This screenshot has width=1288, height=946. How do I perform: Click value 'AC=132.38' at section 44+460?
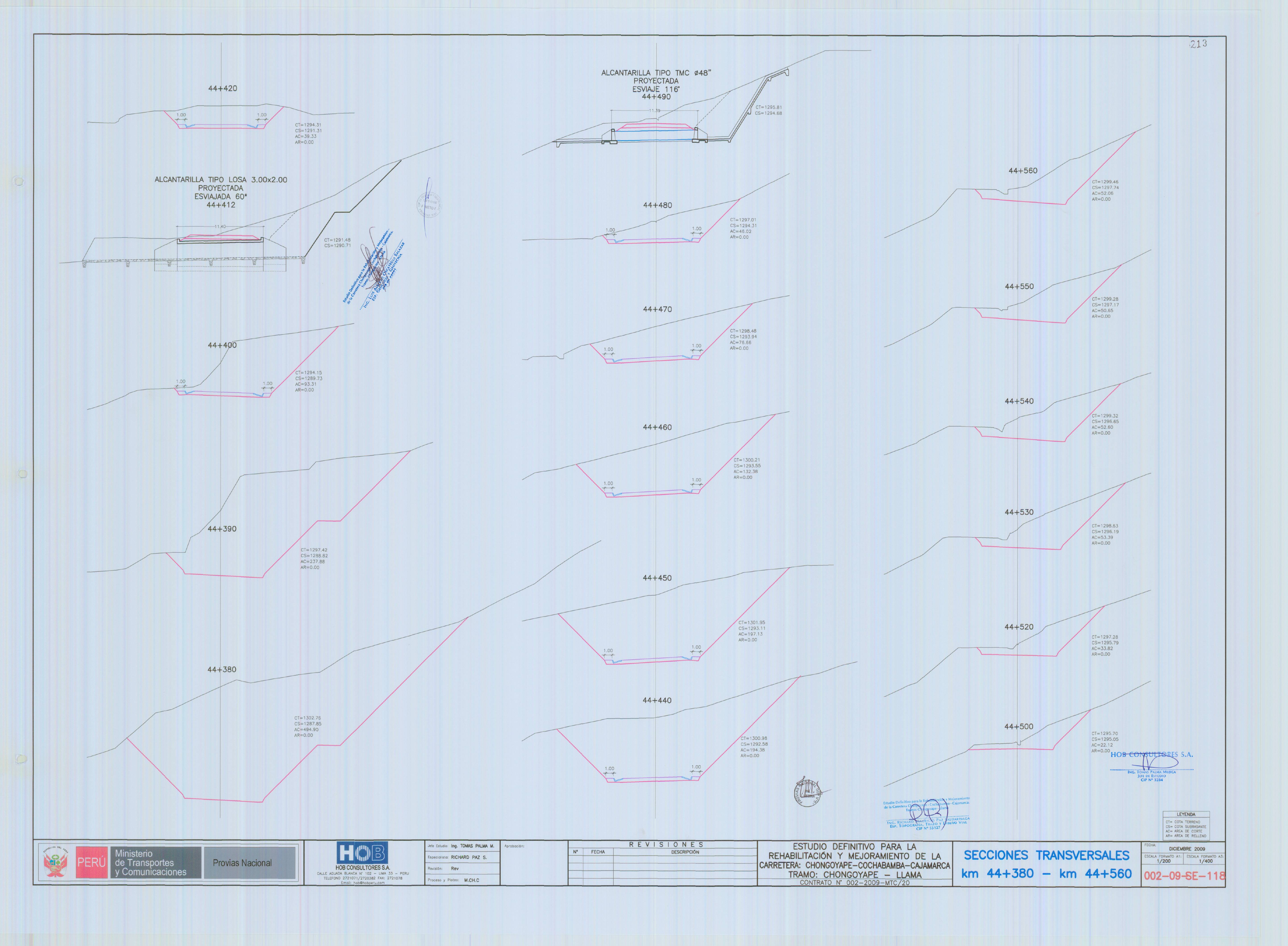pyautogui.click(x=746, y=472)
